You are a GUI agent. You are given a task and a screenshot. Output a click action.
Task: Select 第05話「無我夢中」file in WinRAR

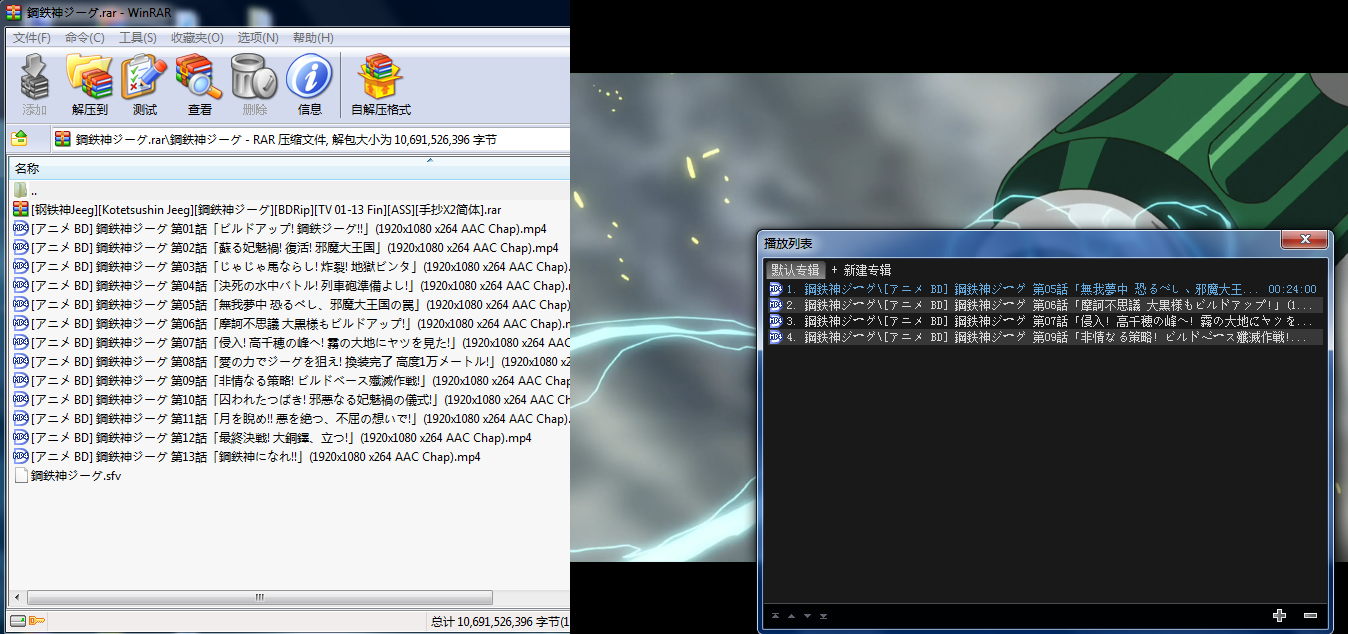(x=290, y=304)
